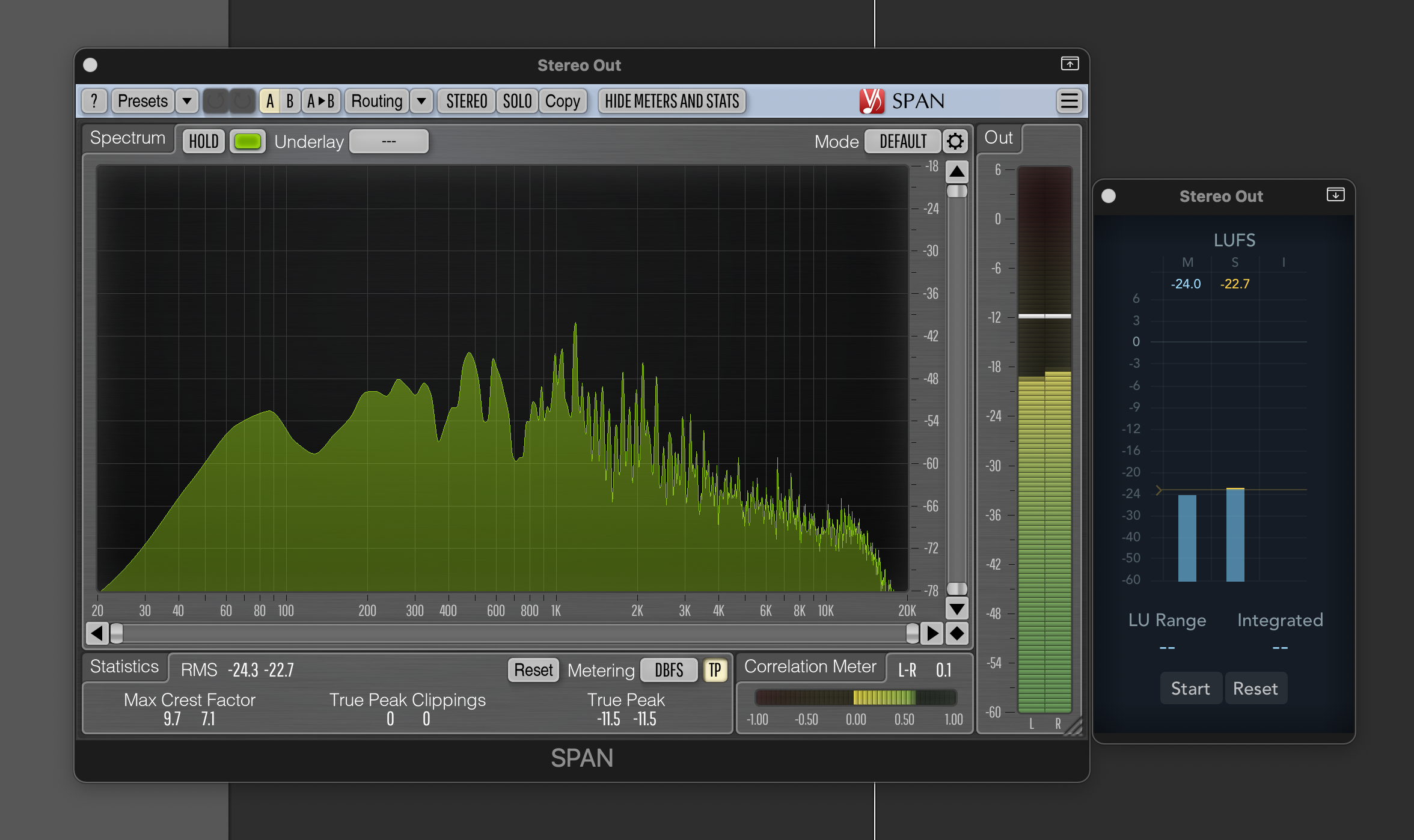Viewport: 1414px width, 840px height.
Task: Click the True Peak -11.5 readout
Action: pos(626,719)
